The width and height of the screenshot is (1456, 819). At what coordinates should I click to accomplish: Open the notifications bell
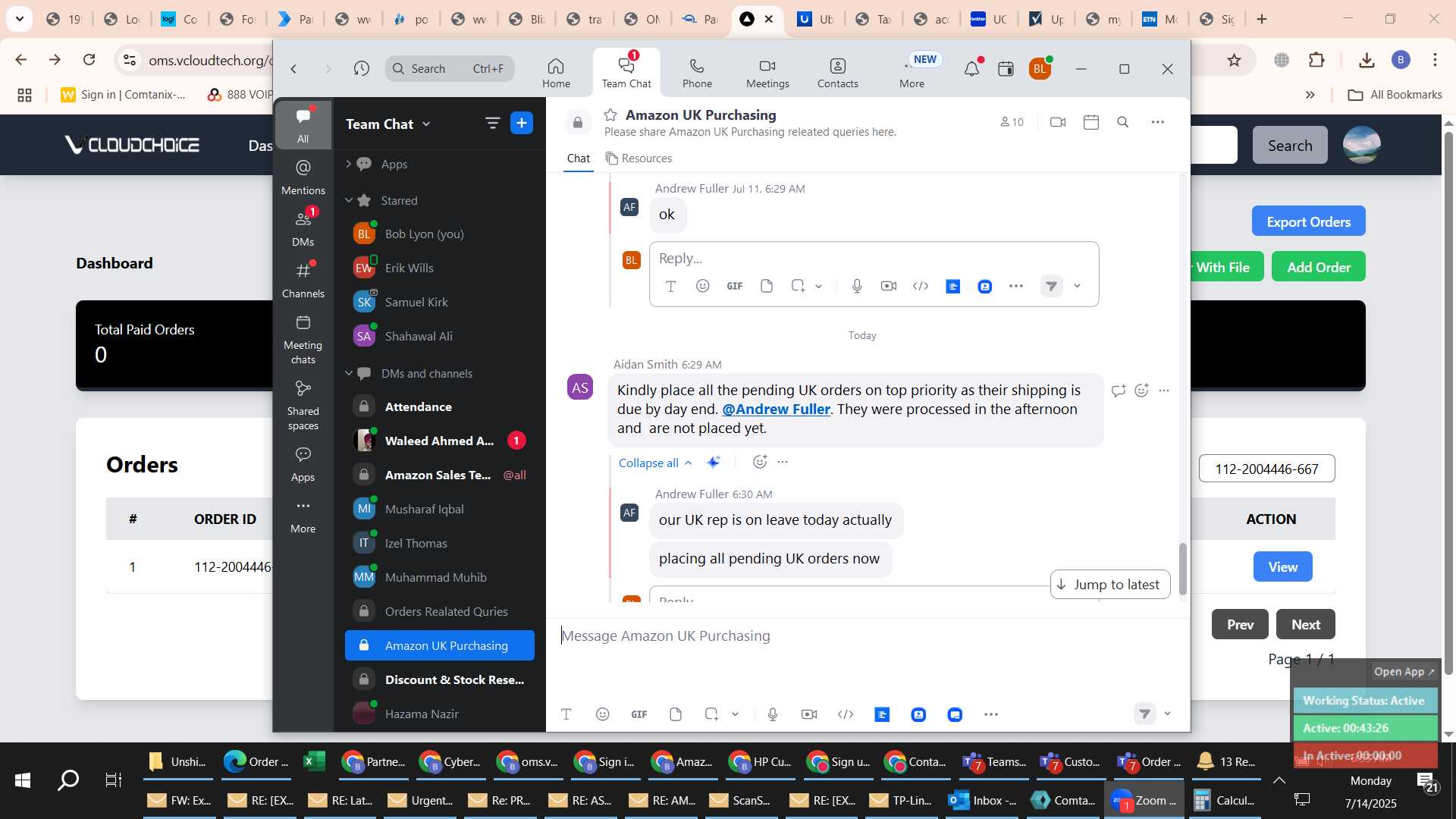click(x=971, y=69)
